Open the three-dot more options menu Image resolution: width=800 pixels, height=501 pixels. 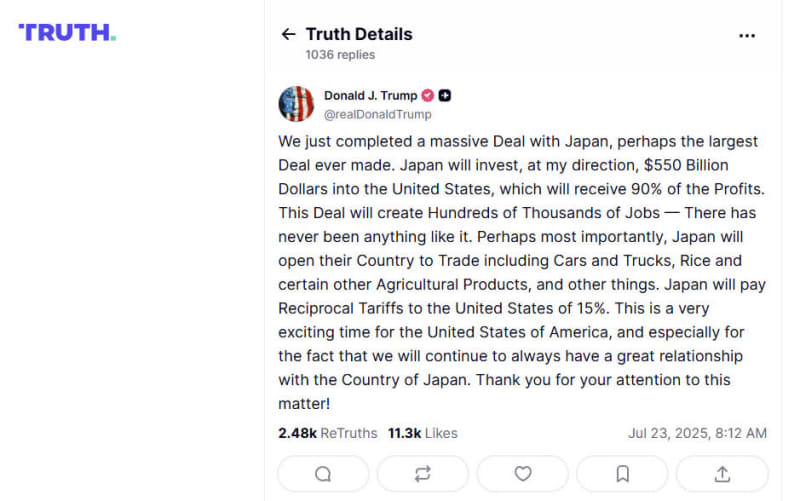(x=747, y=35)
